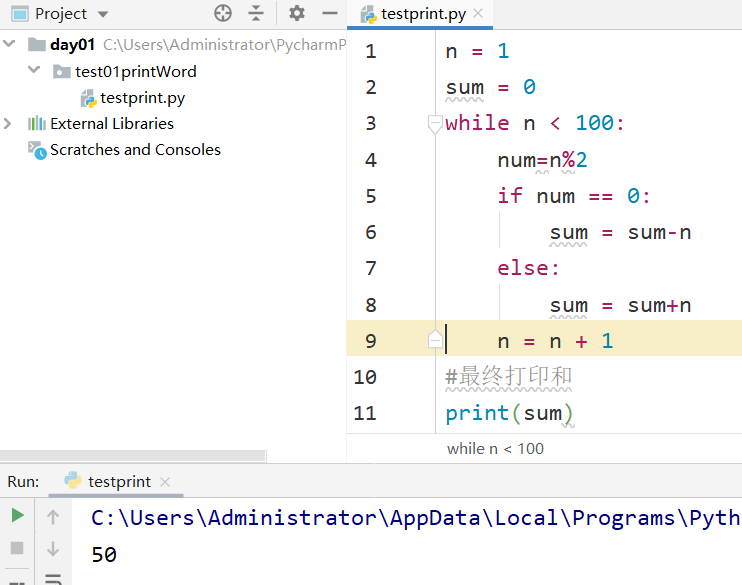Image resolution: width=742 pixels, height=585 pixels.
Task: Click line number 1 in gutter
Action: pyautogui.click(x=371, y=51)
